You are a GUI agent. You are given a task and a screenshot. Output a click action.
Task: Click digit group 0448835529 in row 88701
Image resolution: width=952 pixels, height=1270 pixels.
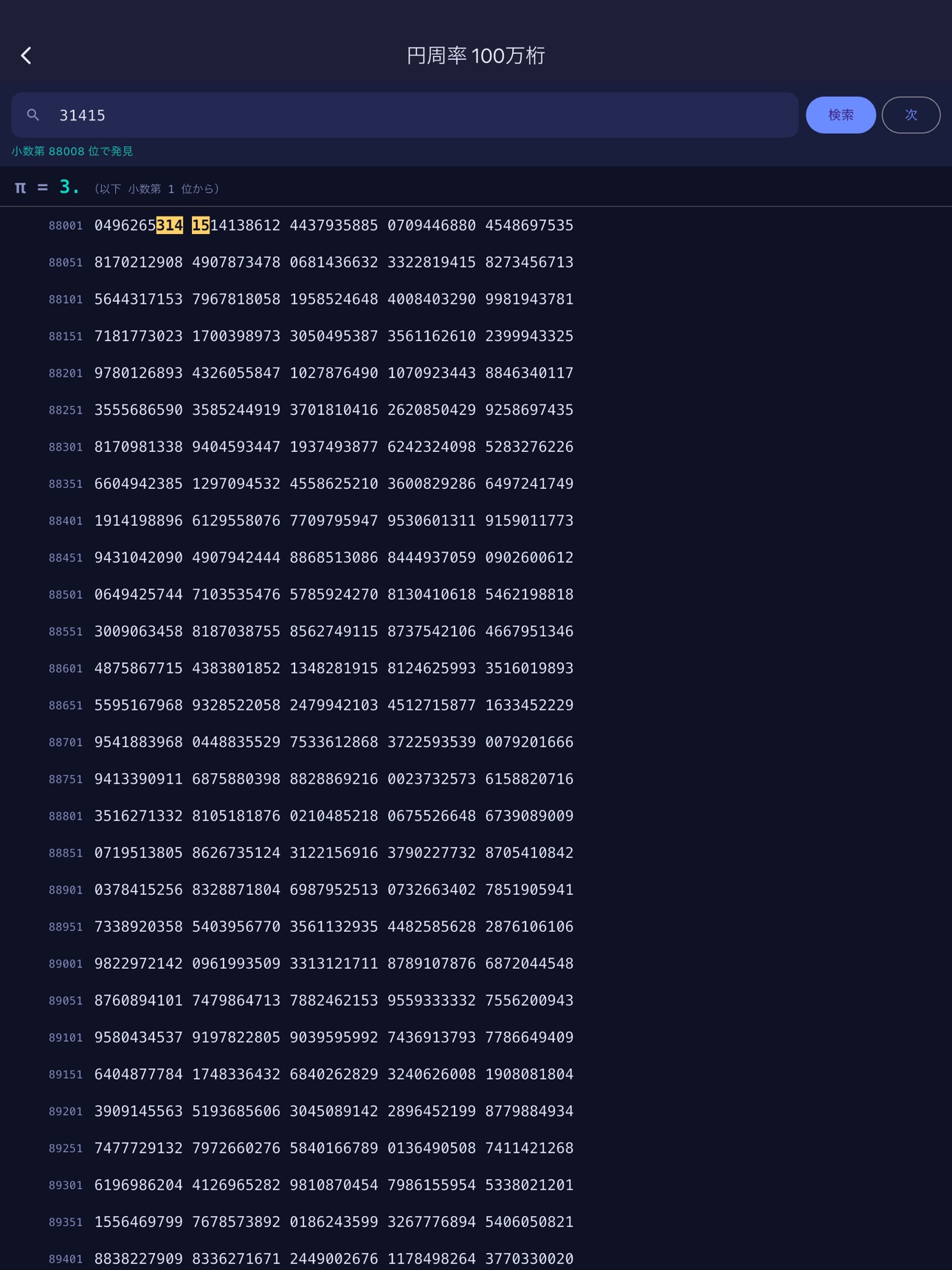[x=236, y=742]
